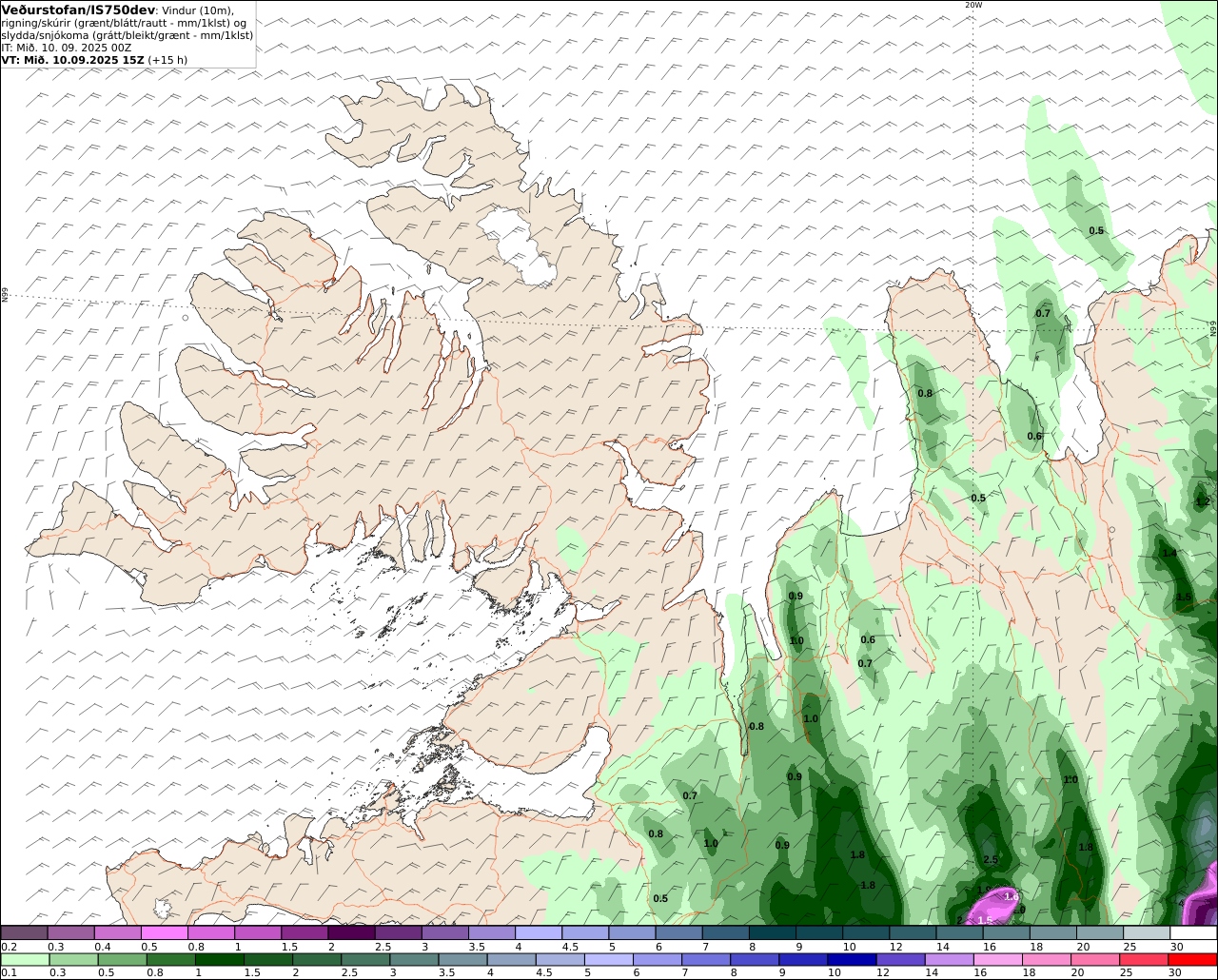1218x980 pixels.
Task: Pick the snow-row swatch starting at 0.8
Action: [x=210, y=932]
